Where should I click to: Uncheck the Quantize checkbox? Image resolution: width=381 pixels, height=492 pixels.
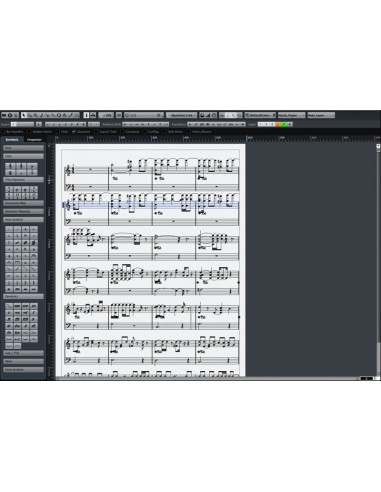coord(74,132)
